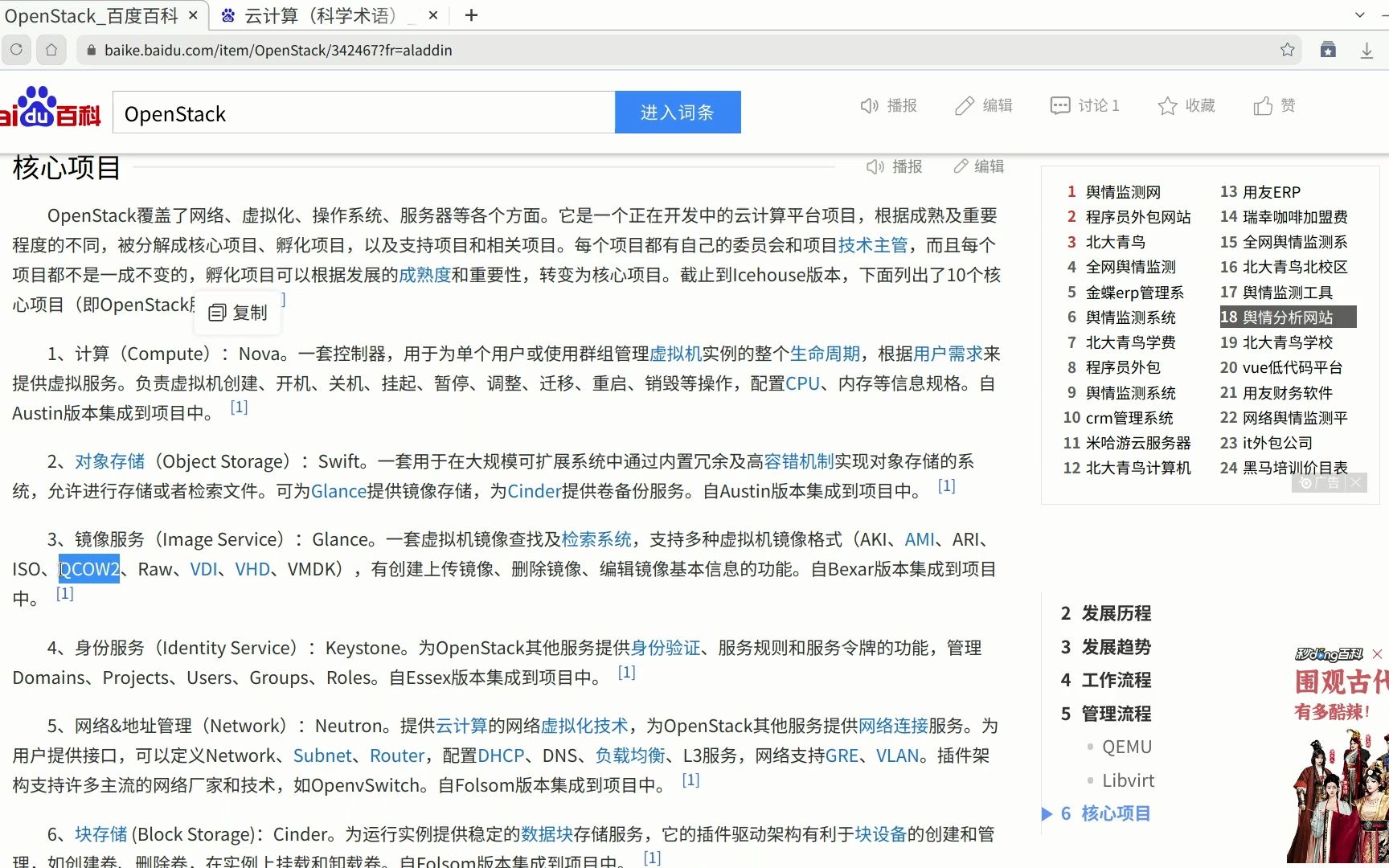Open the downloads arrow icon
Viewport: 1389px width, 868px height.
[x=1366, y=50]
